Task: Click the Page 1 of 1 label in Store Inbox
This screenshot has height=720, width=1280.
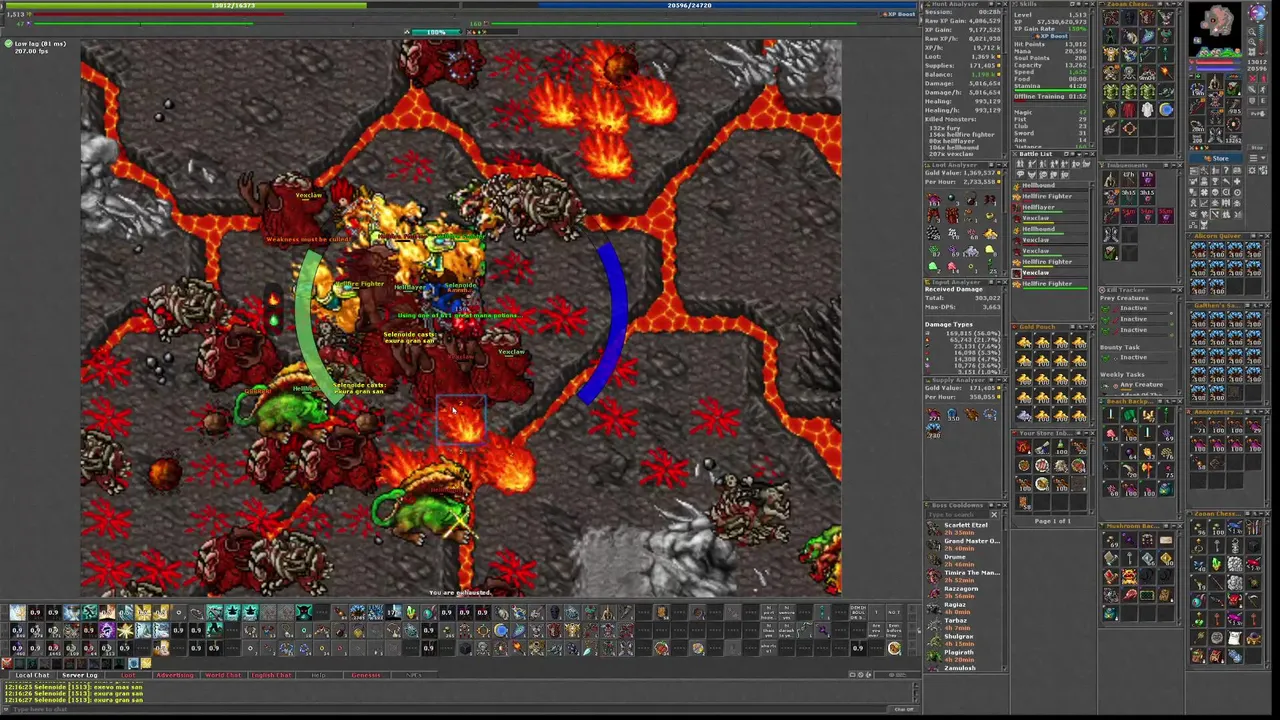Action: coord(1052,521)
